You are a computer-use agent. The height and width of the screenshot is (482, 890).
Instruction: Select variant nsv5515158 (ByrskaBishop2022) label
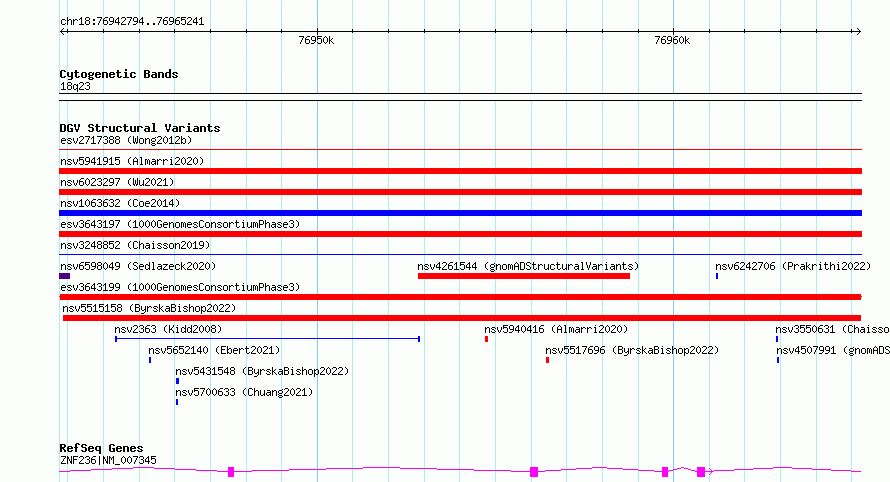coord(149,308)
